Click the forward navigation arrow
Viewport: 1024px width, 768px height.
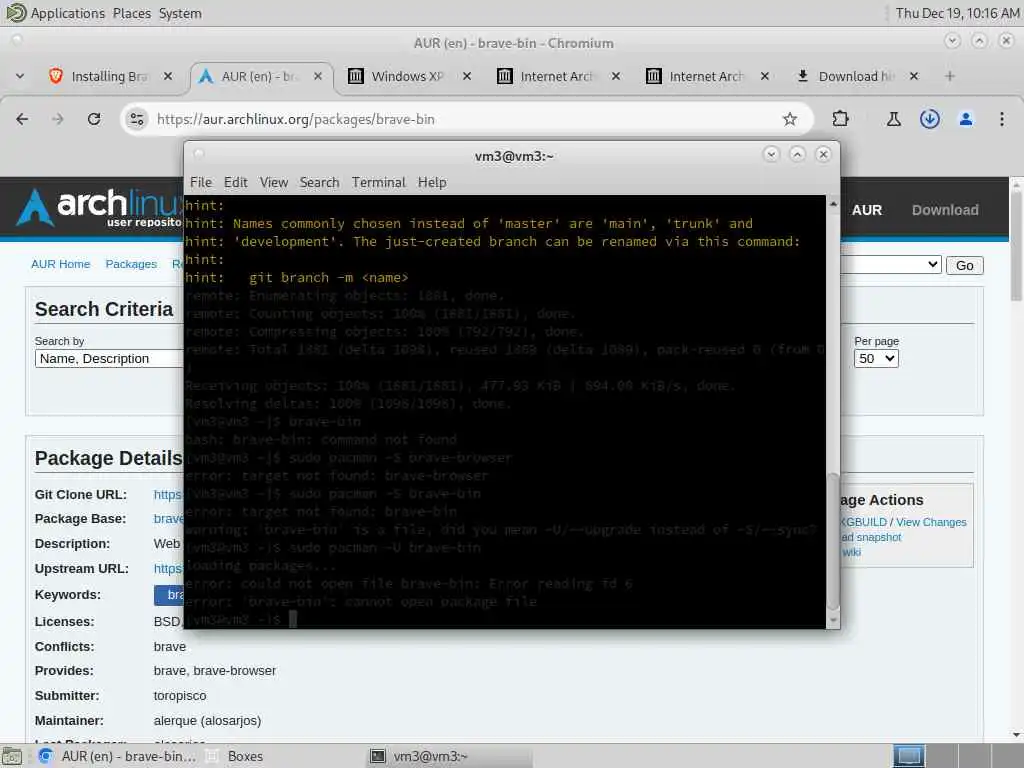tap(58, 119)
